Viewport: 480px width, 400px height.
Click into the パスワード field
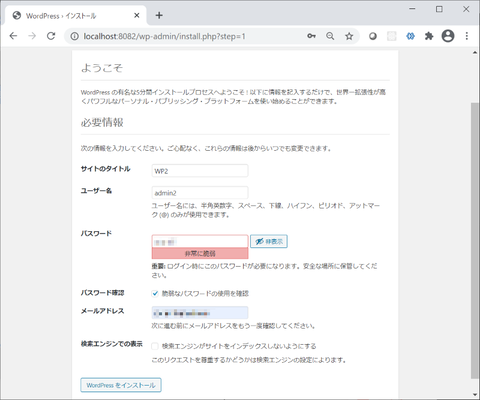tap(200, 241)
